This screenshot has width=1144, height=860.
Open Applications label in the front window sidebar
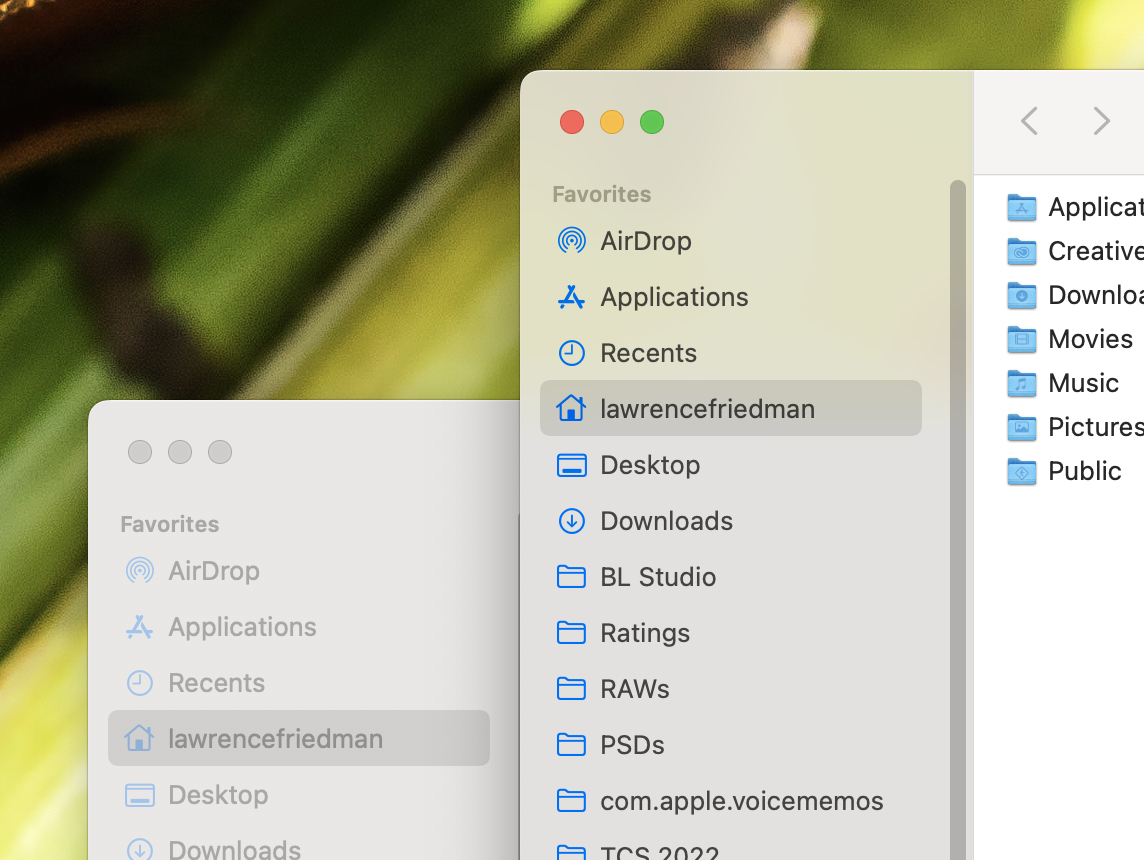[674, 297]
